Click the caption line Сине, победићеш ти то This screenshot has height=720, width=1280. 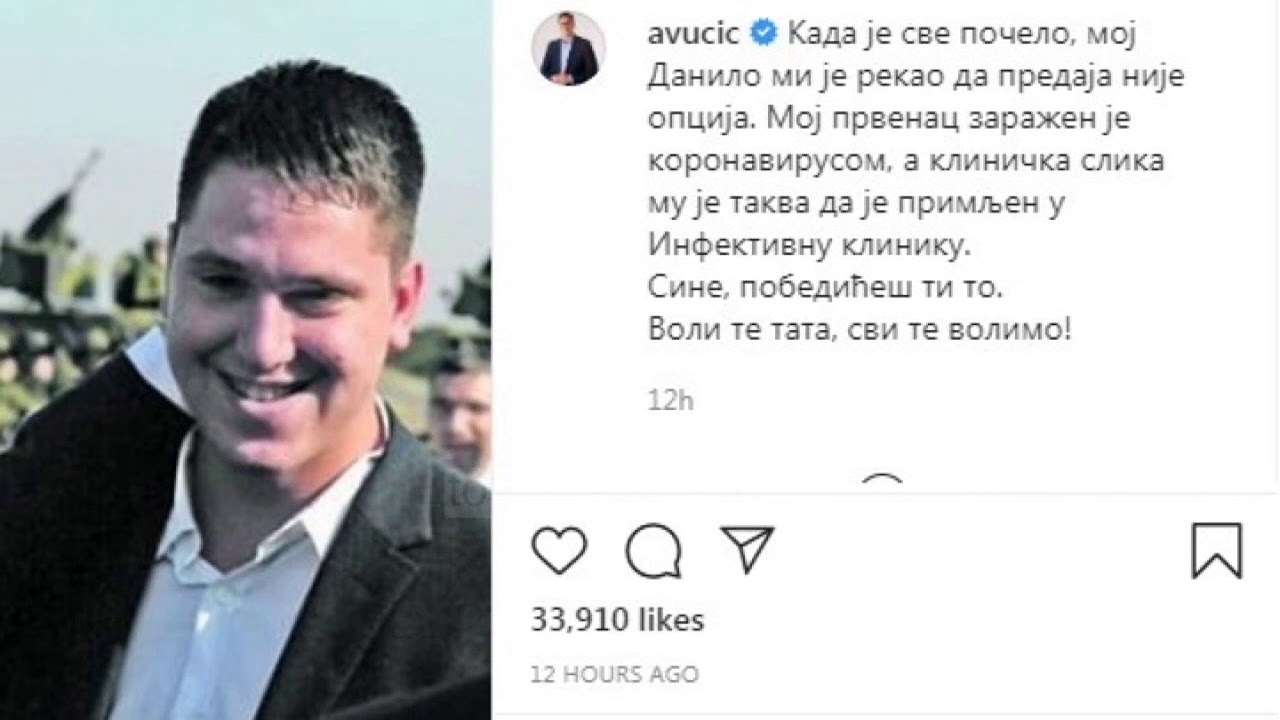[825, 288]
